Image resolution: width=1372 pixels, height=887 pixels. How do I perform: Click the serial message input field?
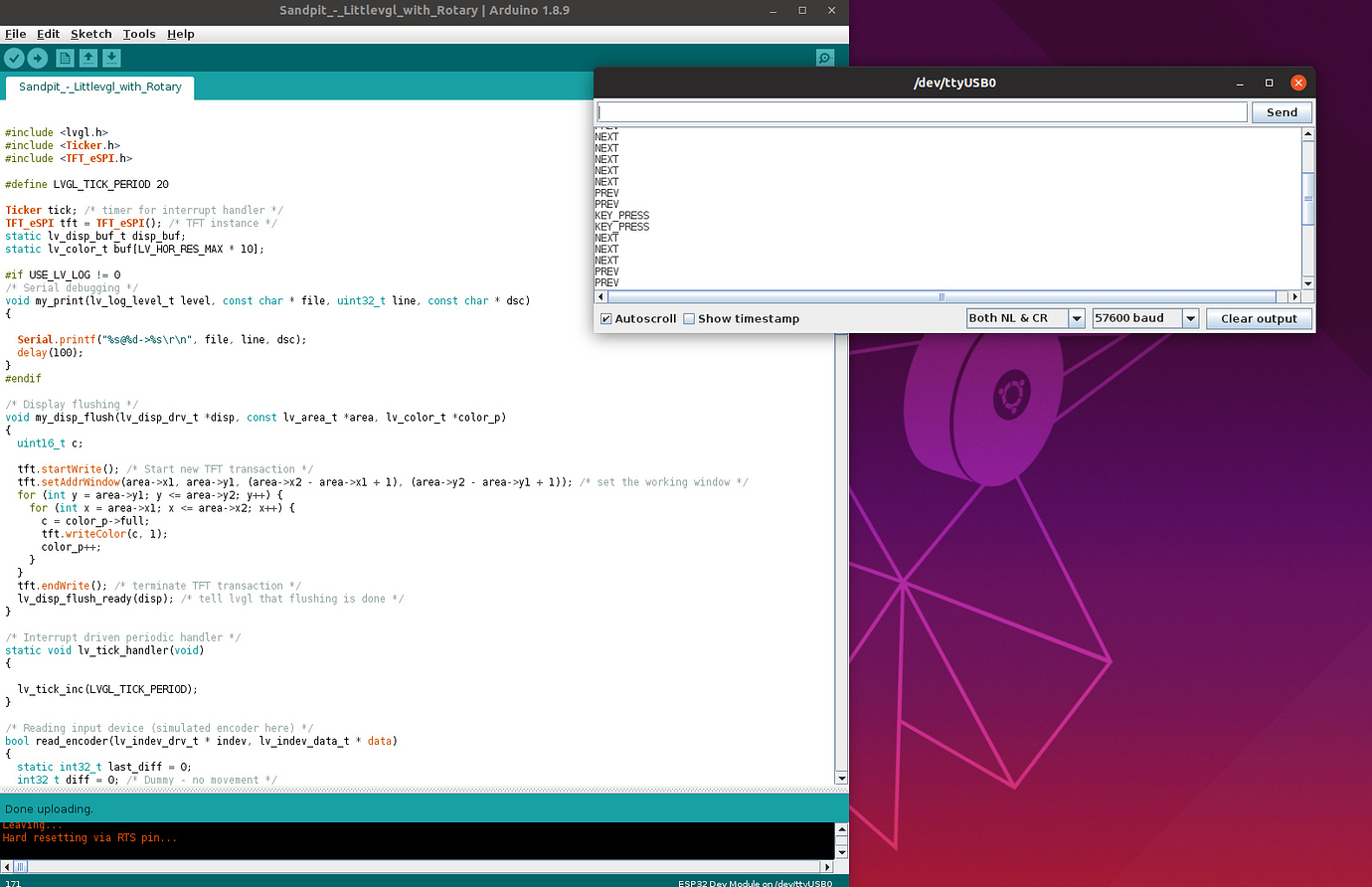pos(922,112)
